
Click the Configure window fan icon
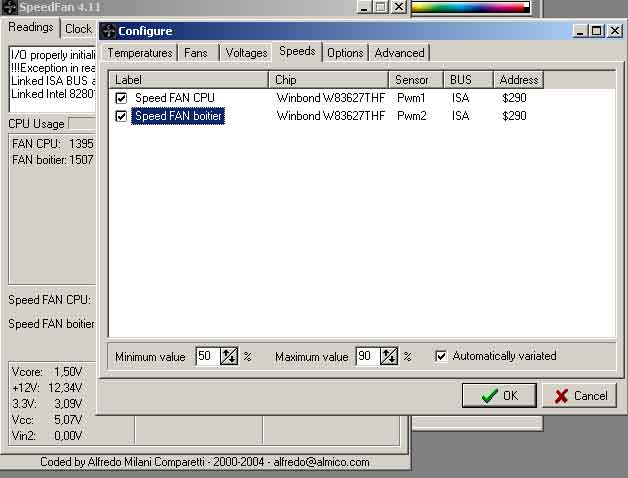click(109, 31)
